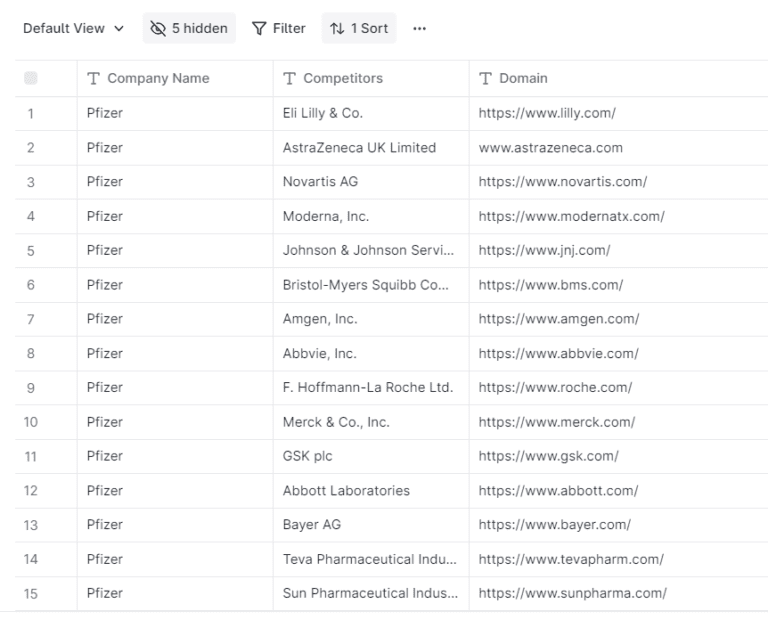Click the Pfizer cell in row 8

(105, 353)
